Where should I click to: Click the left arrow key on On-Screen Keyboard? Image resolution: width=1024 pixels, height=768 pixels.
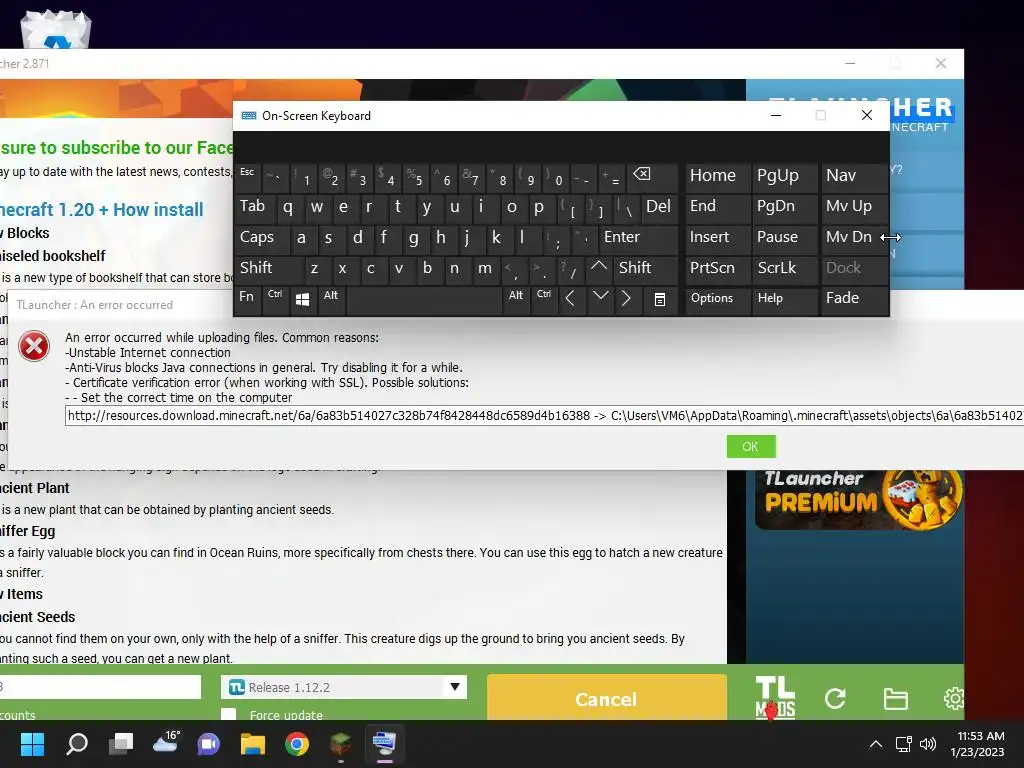pyautogui.click(x=570, y=298)
